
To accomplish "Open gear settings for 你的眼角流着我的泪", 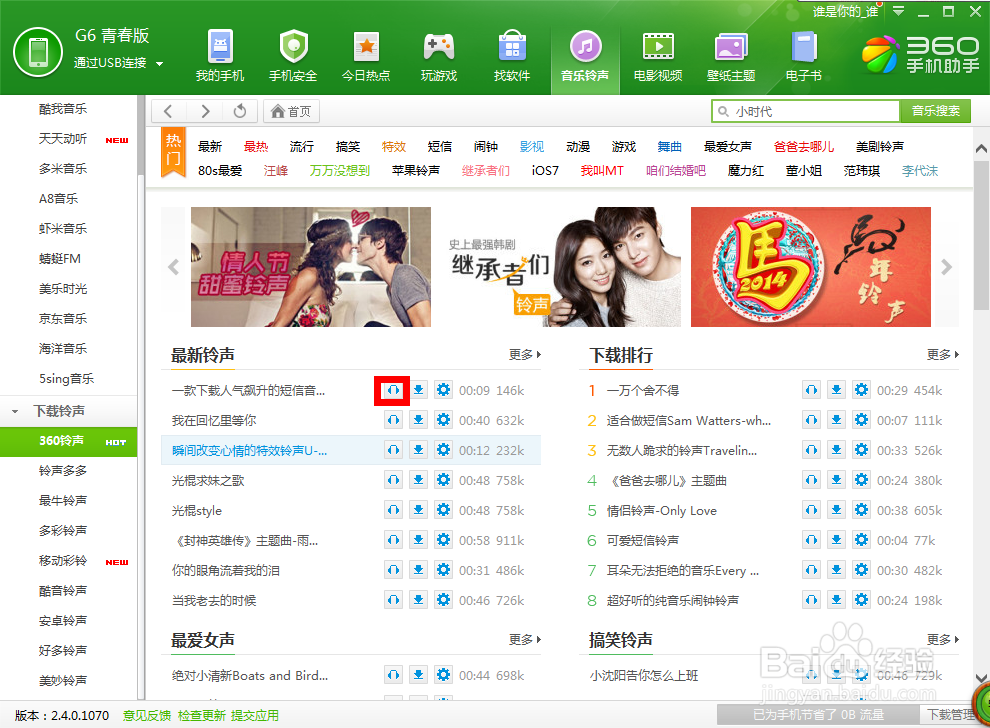I will click(x=443, y=570).
